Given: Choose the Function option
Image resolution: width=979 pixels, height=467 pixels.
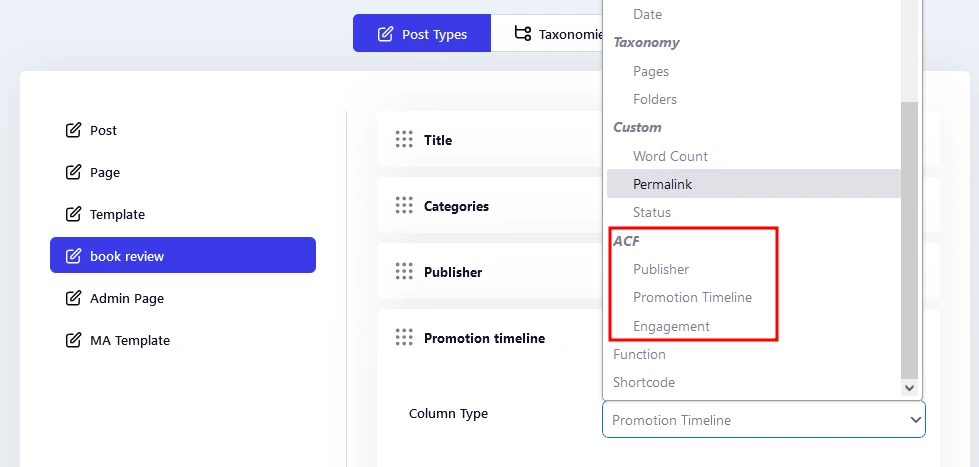Looking at the screenshot, I should tap(754, 354).
